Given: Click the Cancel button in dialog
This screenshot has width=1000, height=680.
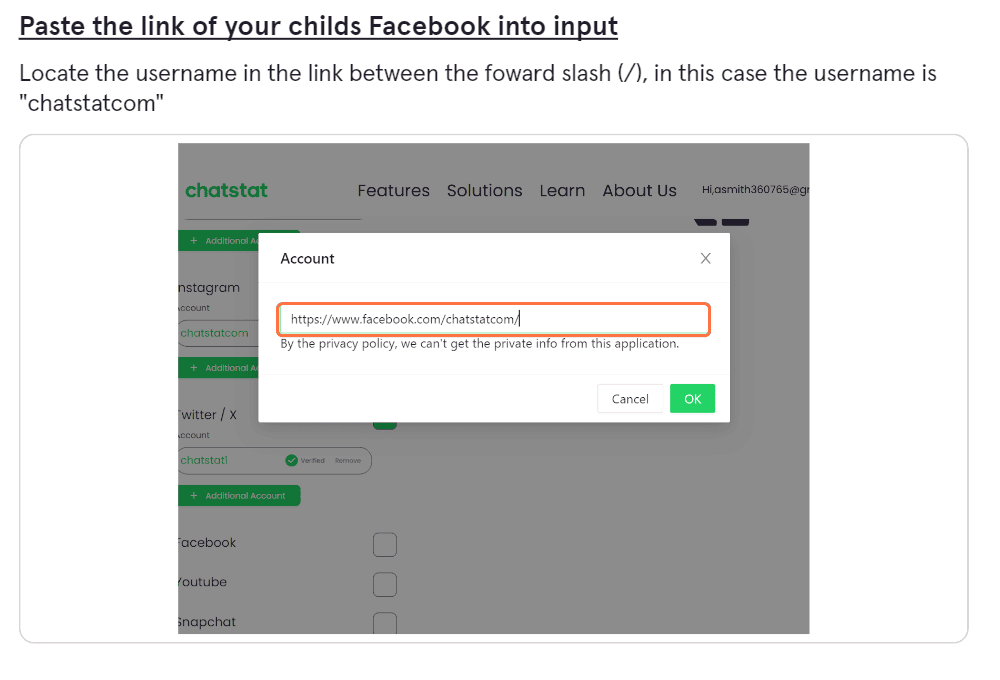Looking at the screenshot, I should pyautogui.click(x=629, y=399).
